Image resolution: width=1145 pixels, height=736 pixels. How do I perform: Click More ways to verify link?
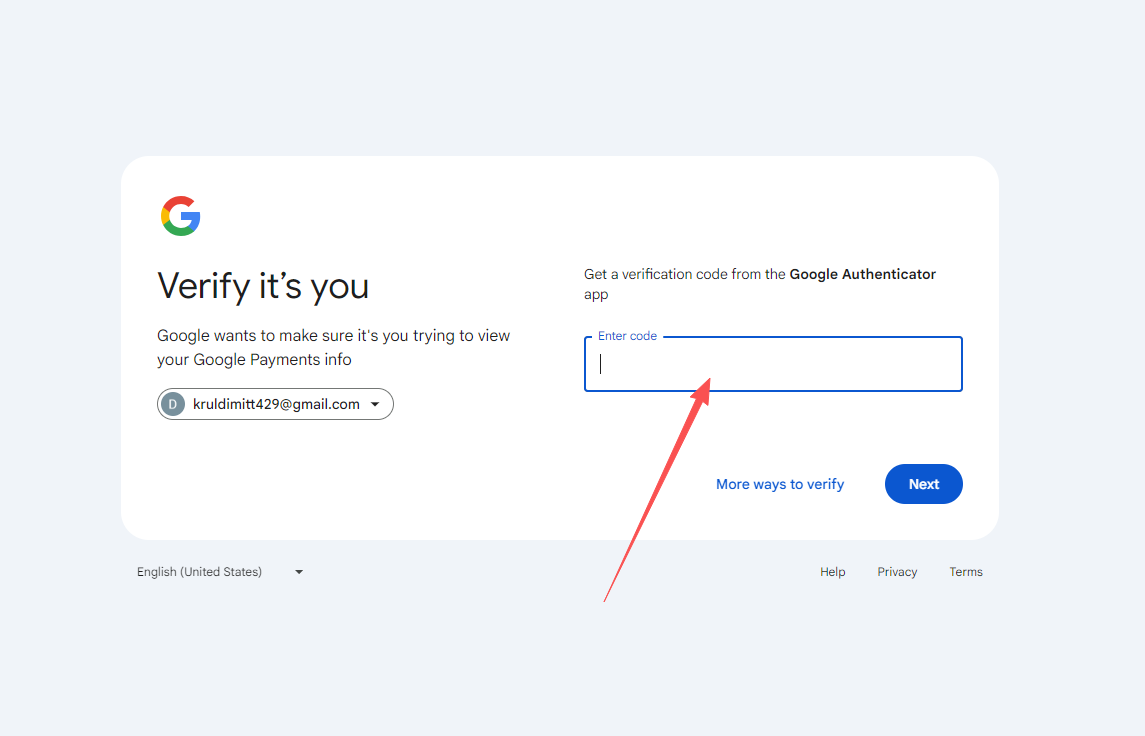(780, 484)
